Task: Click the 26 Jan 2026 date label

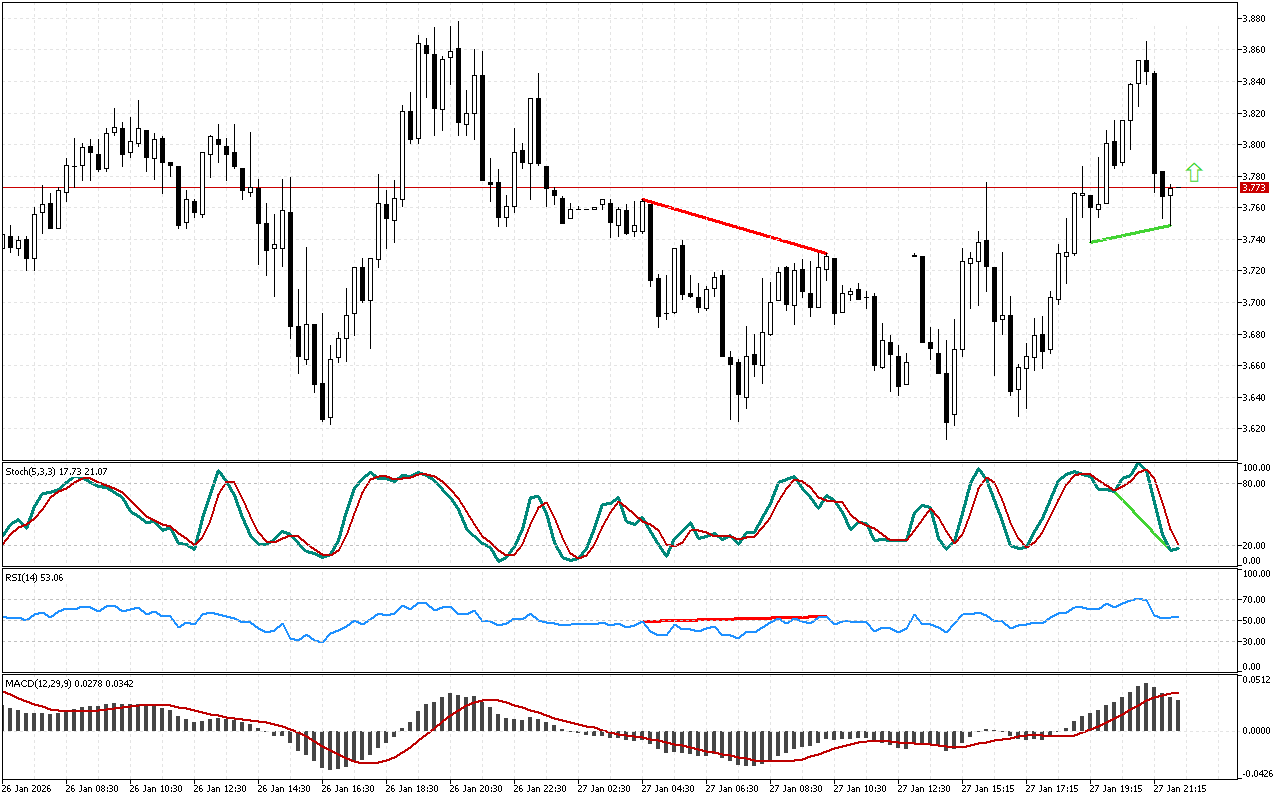Action: point(30,788)
